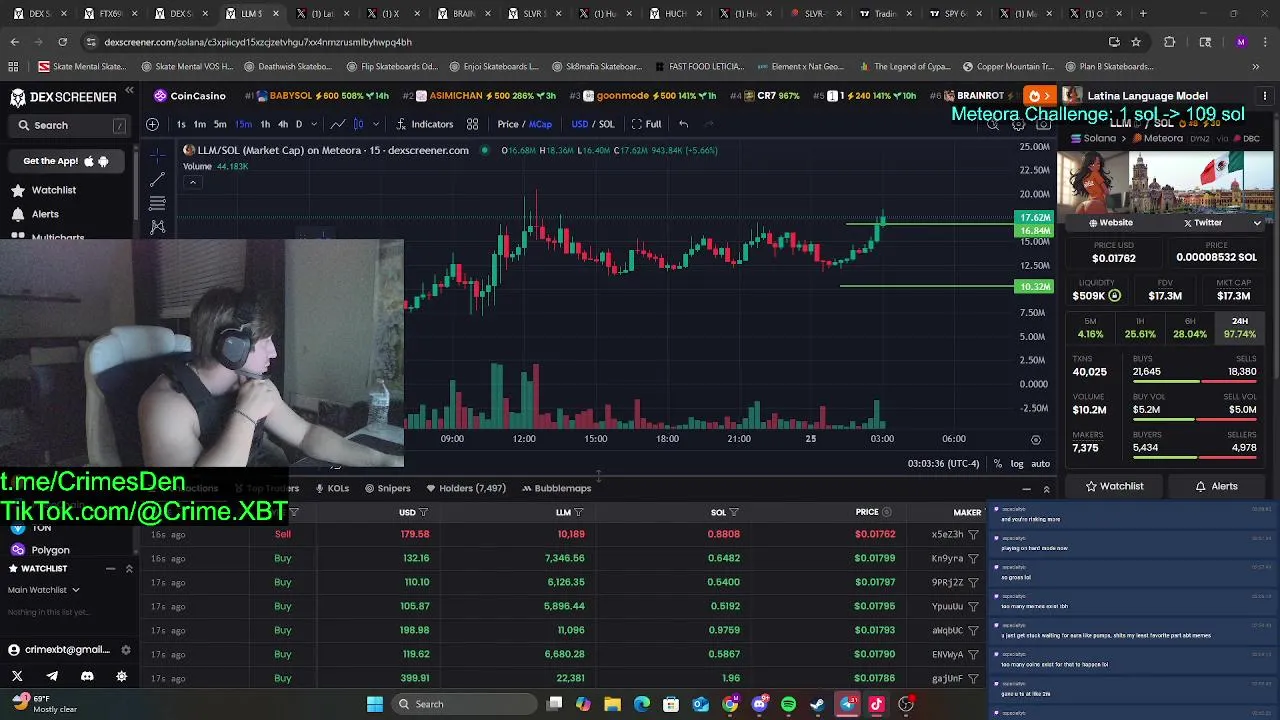This screenshot has width=1280, height=720.
Task: Open the Fibonacci tools icon
Action: coord(157,203)
